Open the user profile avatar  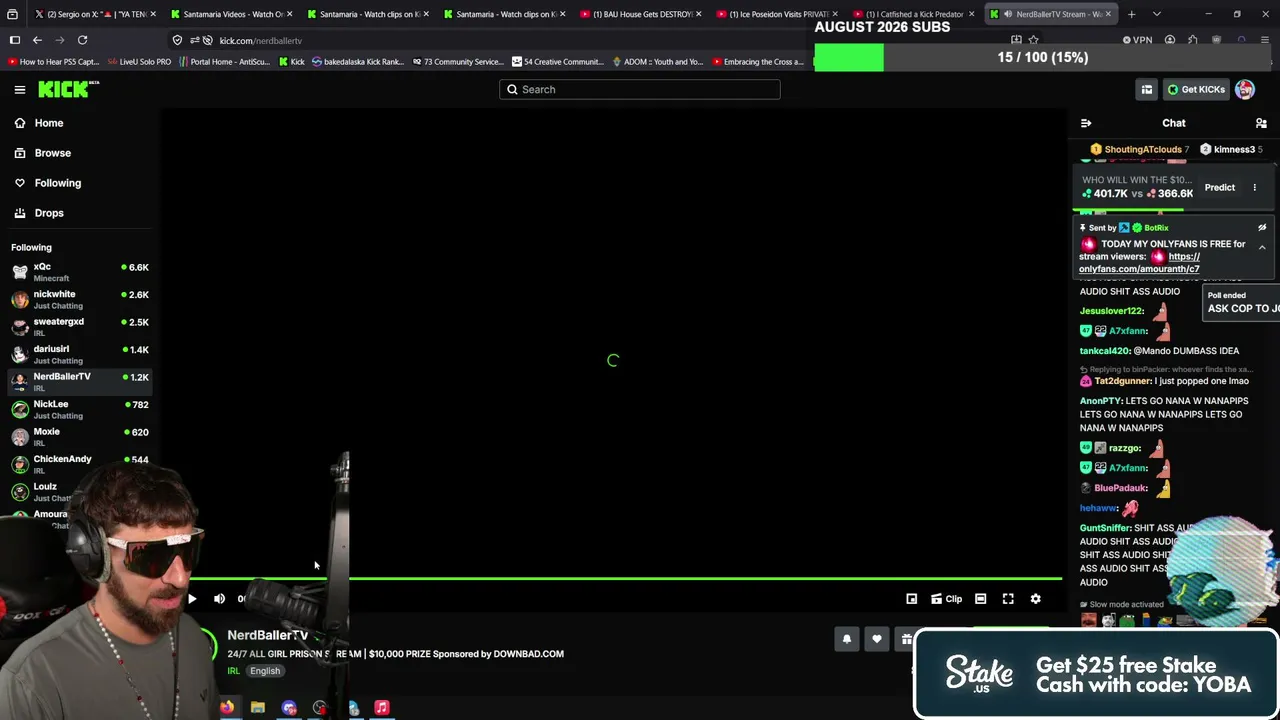1245,90
